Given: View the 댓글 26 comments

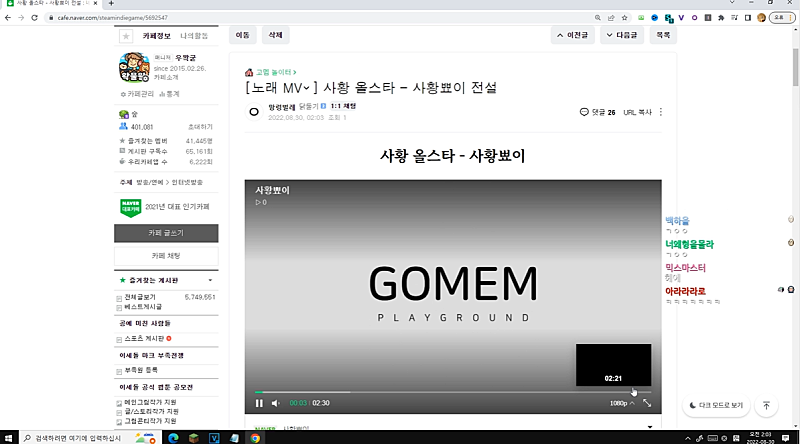Looking at the screenshot, I should (597, 112).
